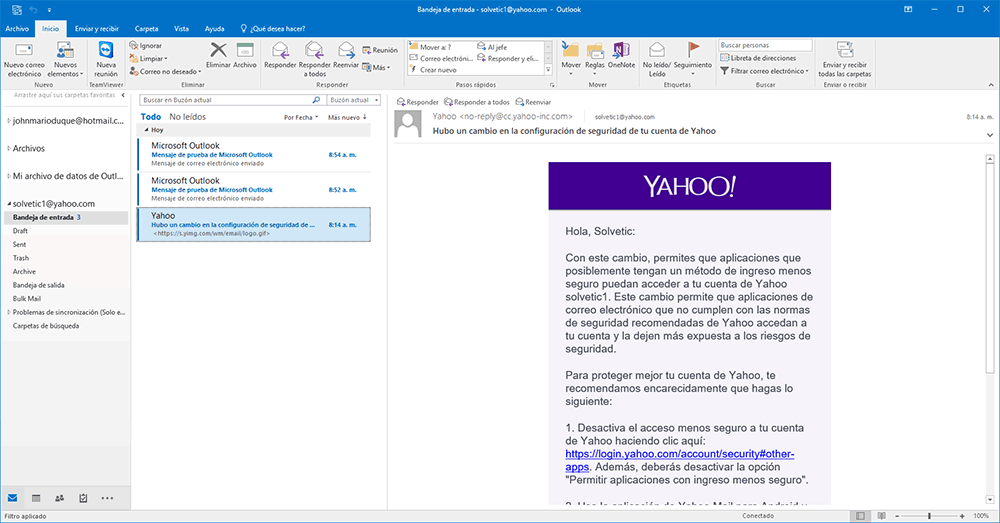Click Enviar y recibir todas las carpetas

[845, 59]
